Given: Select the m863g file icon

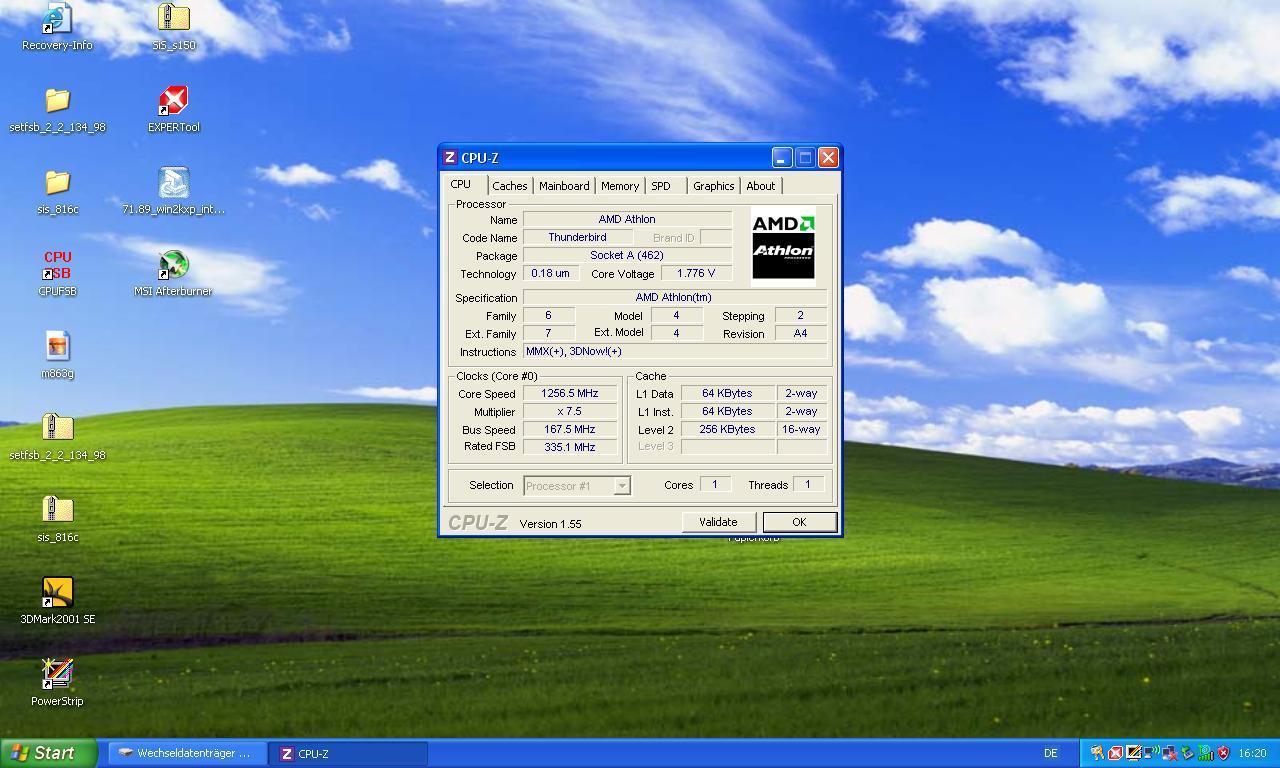Looking at the screenshot, I should pyautogui.click(x=57, y=354).
